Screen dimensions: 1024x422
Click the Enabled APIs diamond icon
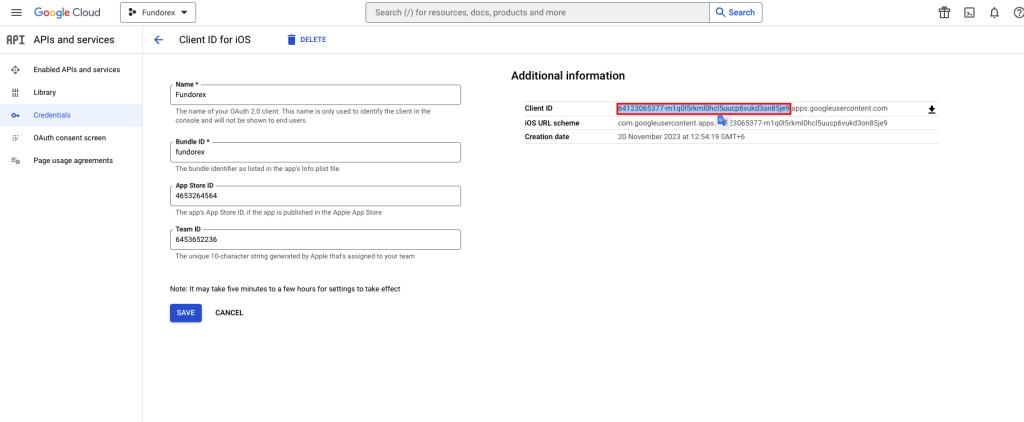(16, 69)
